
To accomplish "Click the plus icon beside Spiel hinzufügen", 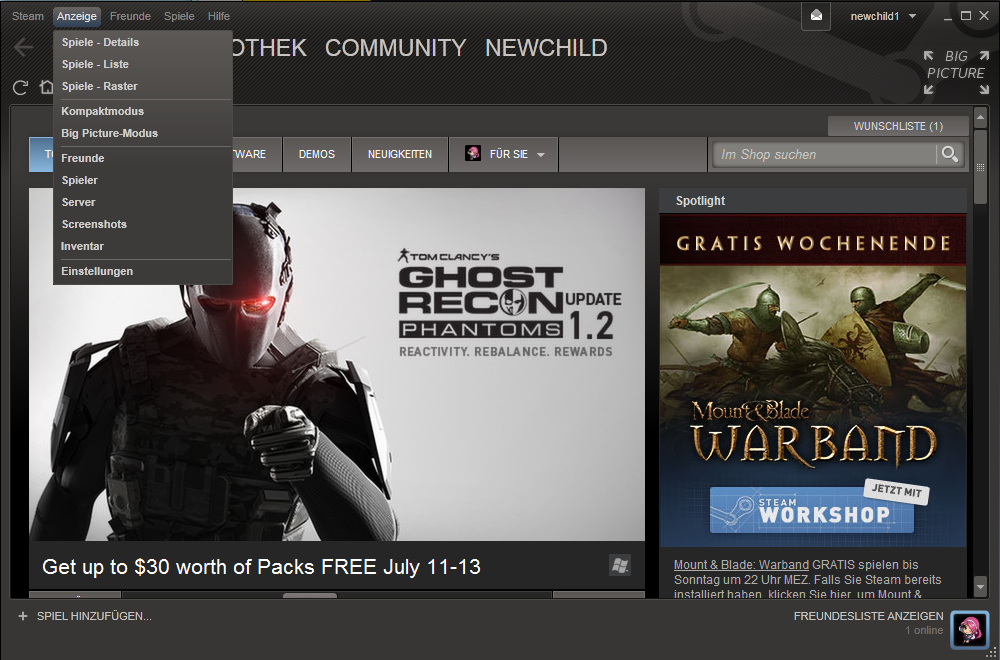I will tap(23, 616).
